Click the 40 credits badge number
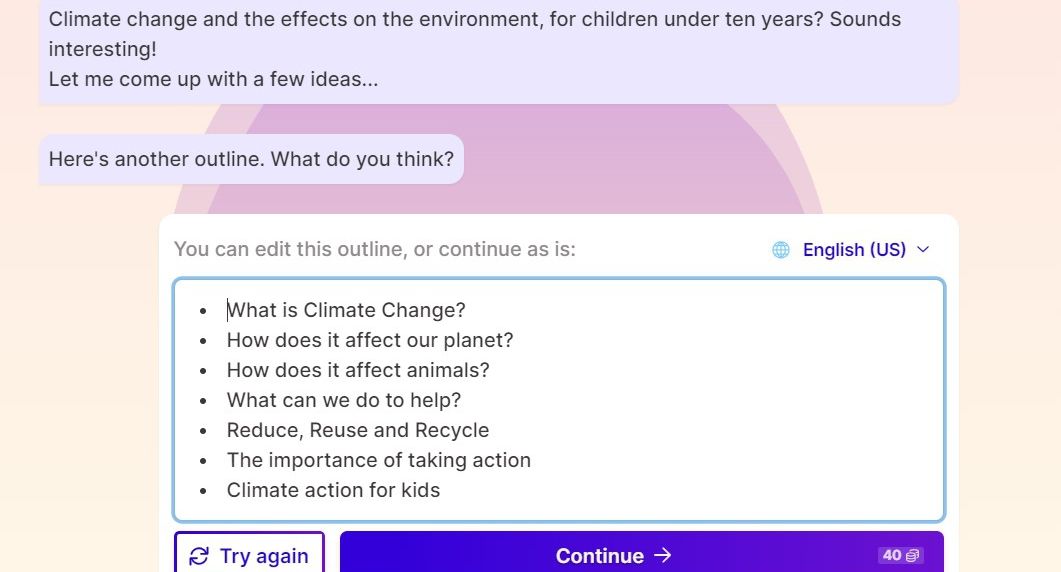Image resolution: width=1061 pixels, height=572 pixels. point(892,555)
